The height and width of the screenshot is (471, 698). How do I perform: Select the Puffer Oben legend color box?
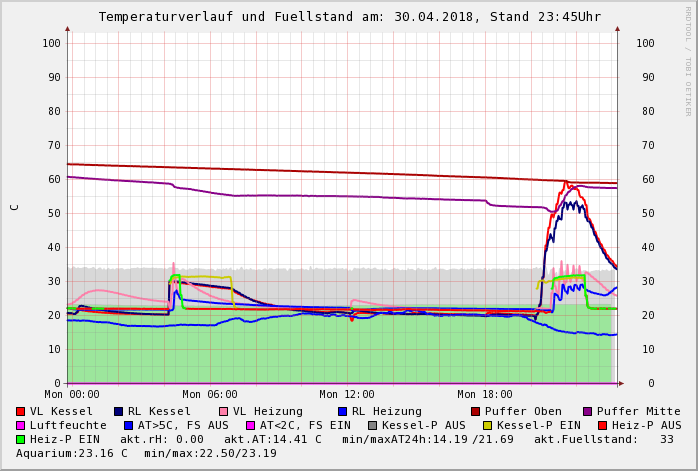click(x=476, y=411)
